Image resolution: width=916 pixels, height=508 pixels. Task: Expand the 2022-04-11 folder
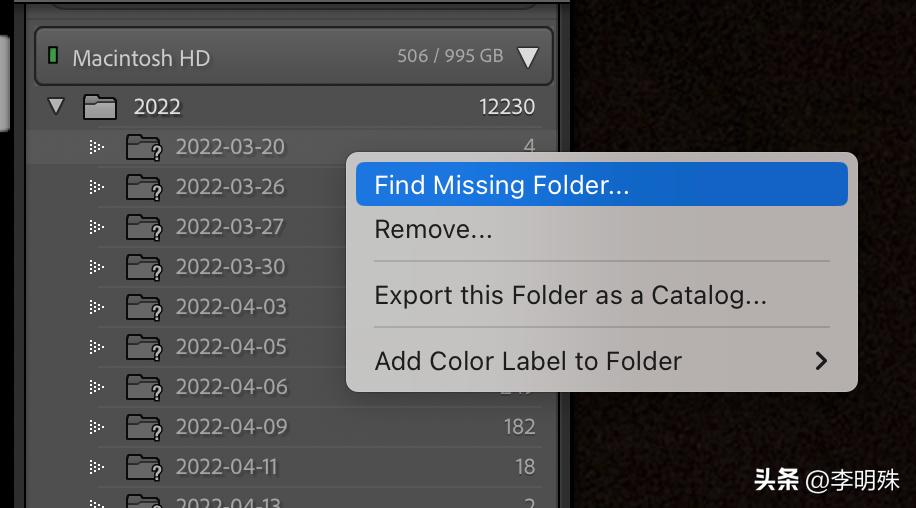(x=96, y=467)
